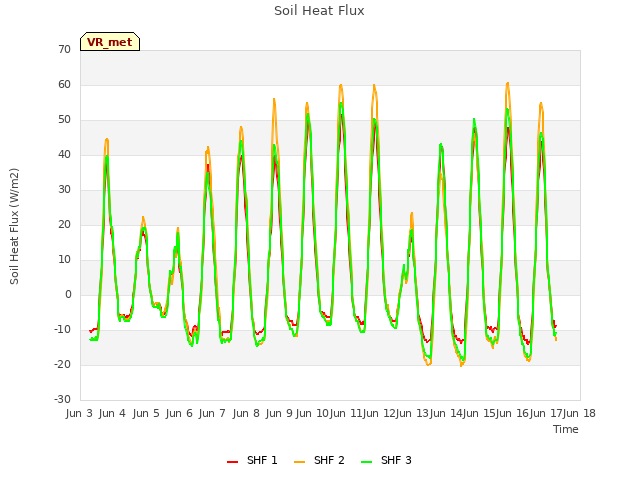The image size is (640, 480).
Task: Toggle SHF 1 series in legend
Action: click(x=252, y=460)
